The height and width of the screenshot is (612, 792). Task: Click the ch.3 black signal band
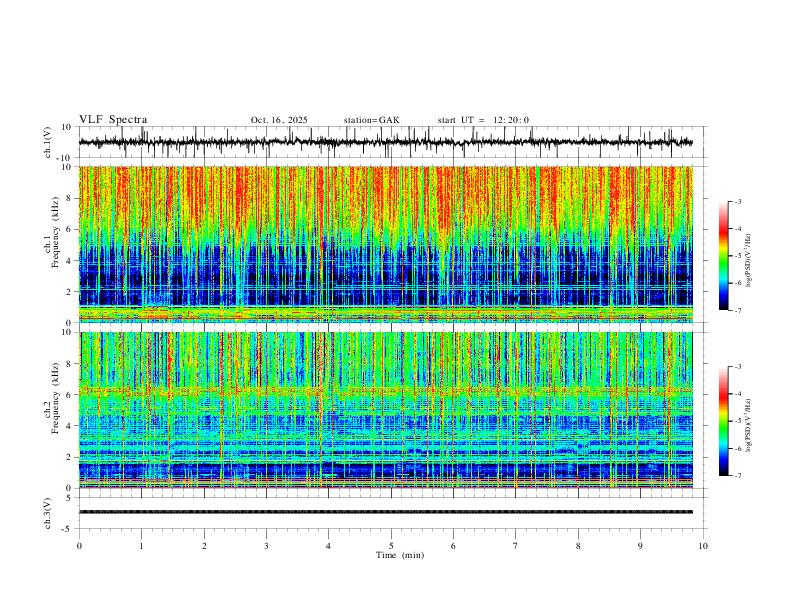[385, 512]
